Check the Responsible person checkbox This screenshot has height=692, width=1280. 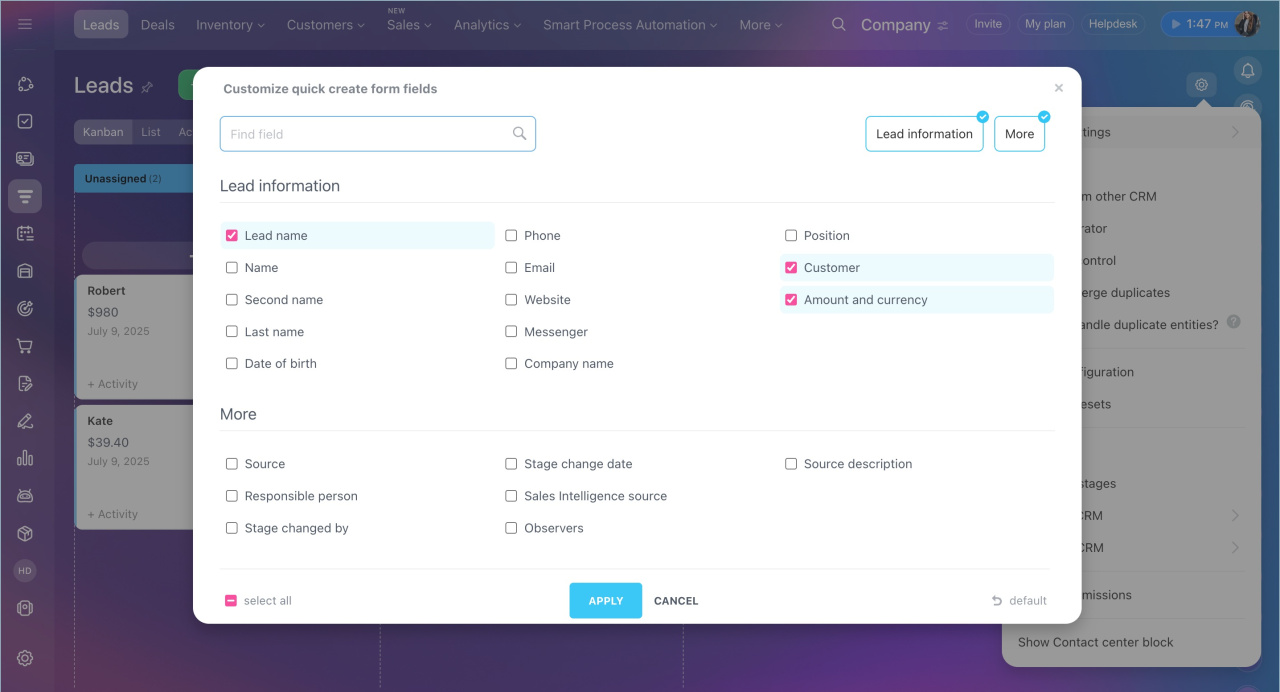[232, 496]
